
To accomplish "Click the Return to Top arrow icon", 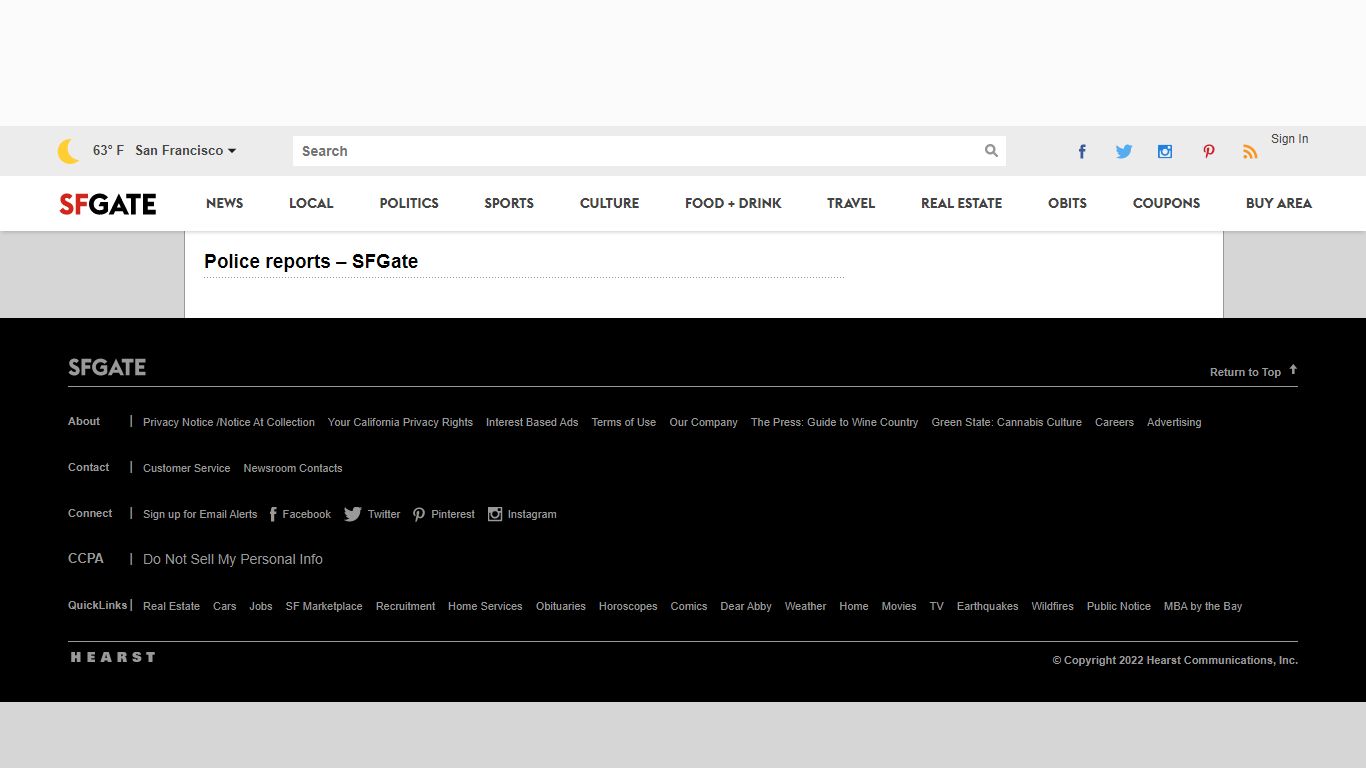I will [x=1293, y=370].
